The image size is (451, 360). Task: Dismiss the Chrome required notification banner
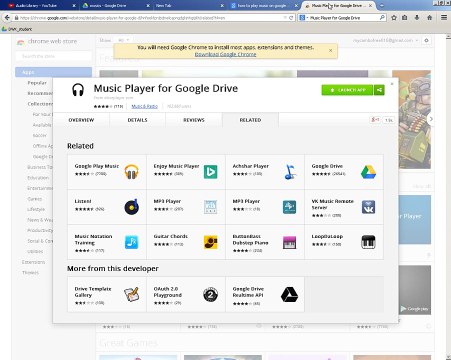coord(330,50)
